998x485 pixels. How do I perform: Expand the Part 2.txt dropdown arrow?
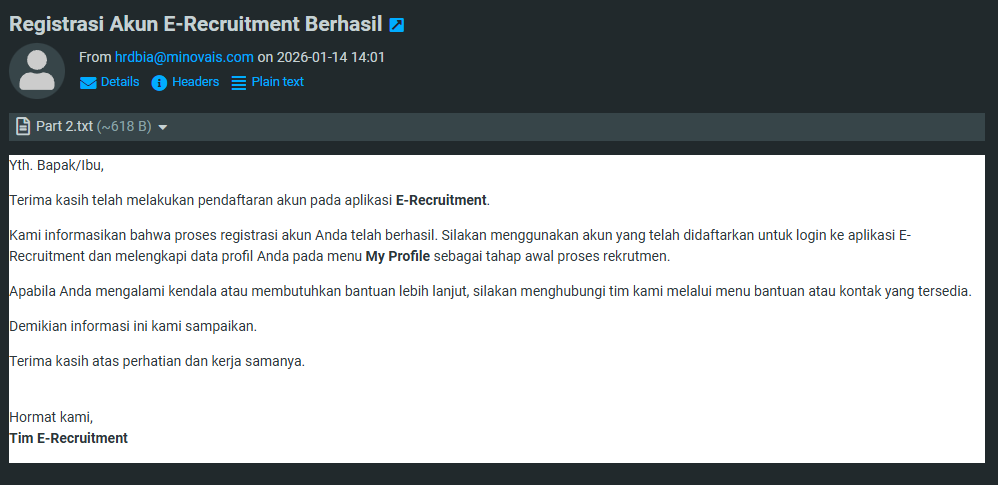tap(163, 127)
